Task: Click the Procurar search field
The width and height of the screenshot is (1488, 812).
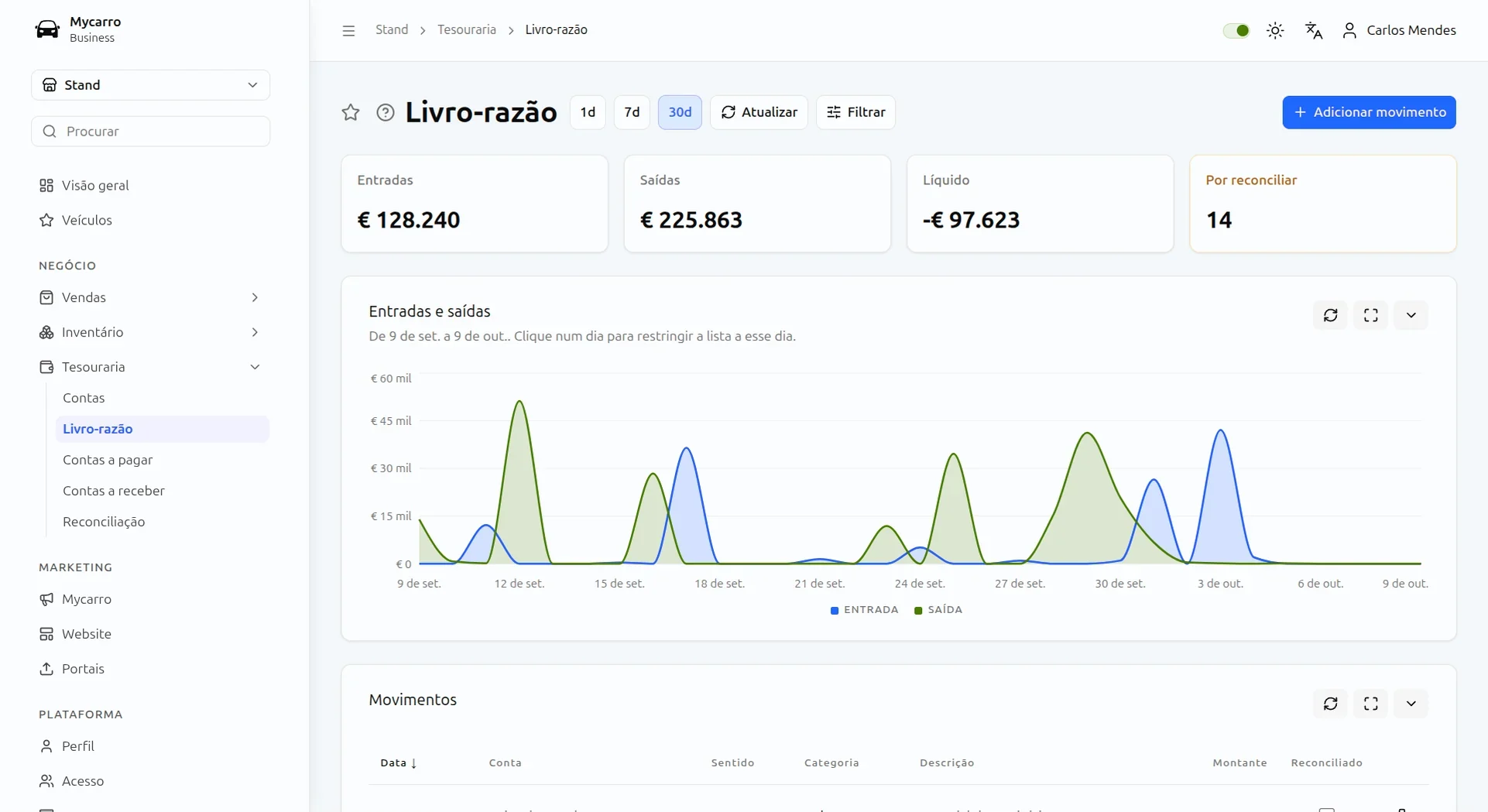Action: pyautogui.click(x=151, y=132)
